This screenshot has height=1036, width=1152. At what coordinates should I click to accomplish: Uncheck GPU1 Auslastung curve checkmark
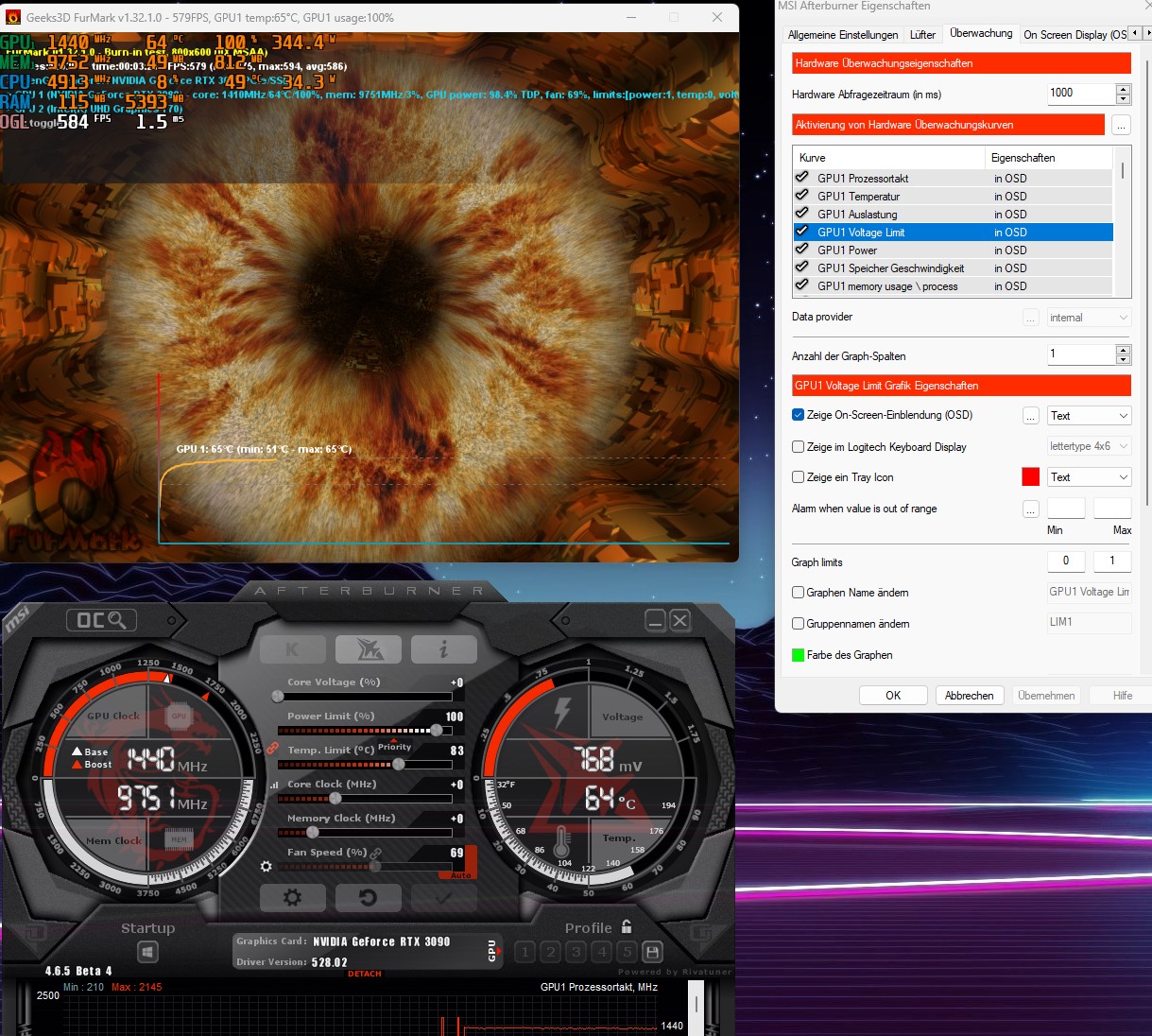pyautogui.click(x=802, y=214)
